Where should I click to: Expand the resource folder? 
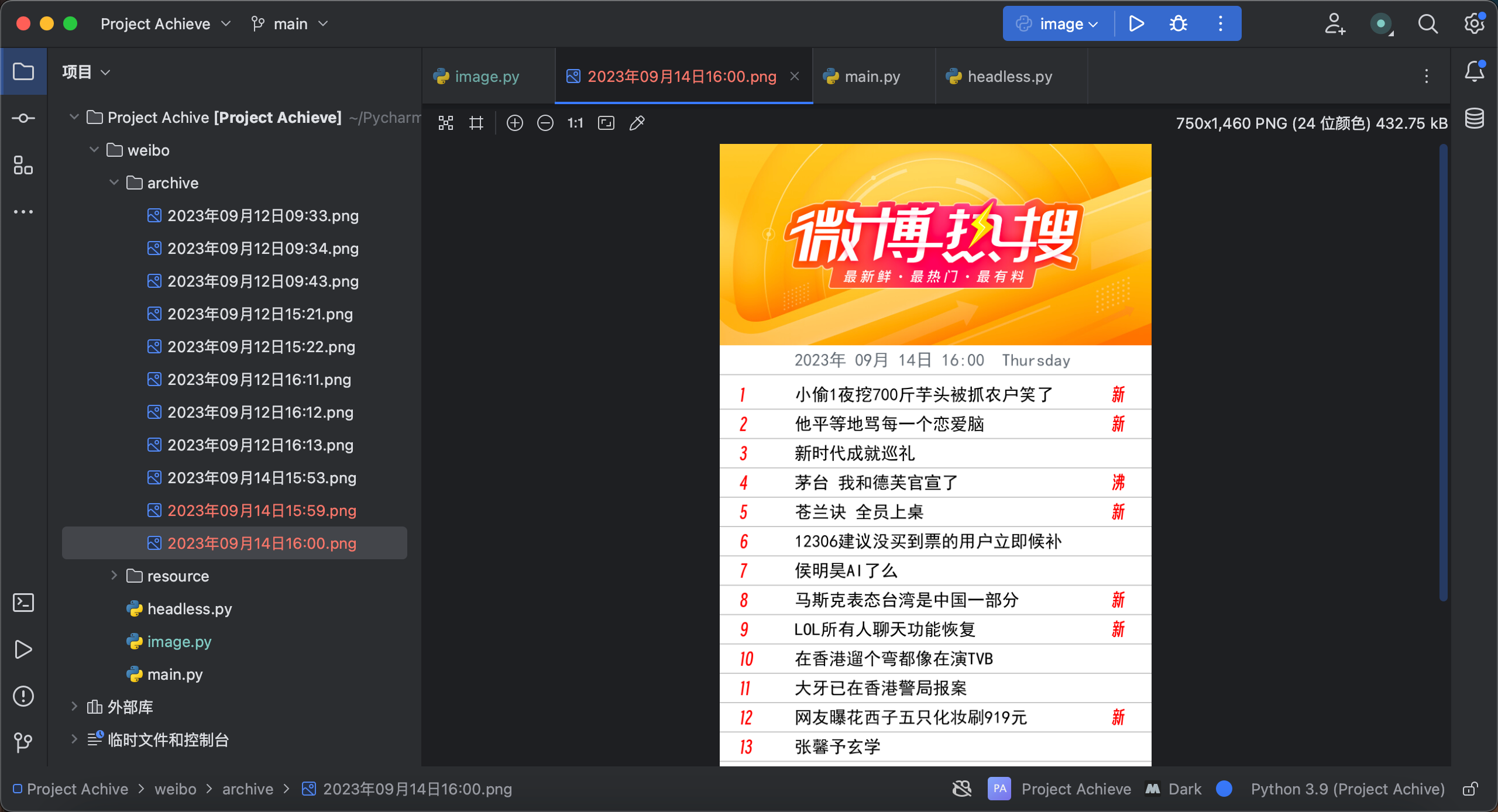(x=114, y=576)
